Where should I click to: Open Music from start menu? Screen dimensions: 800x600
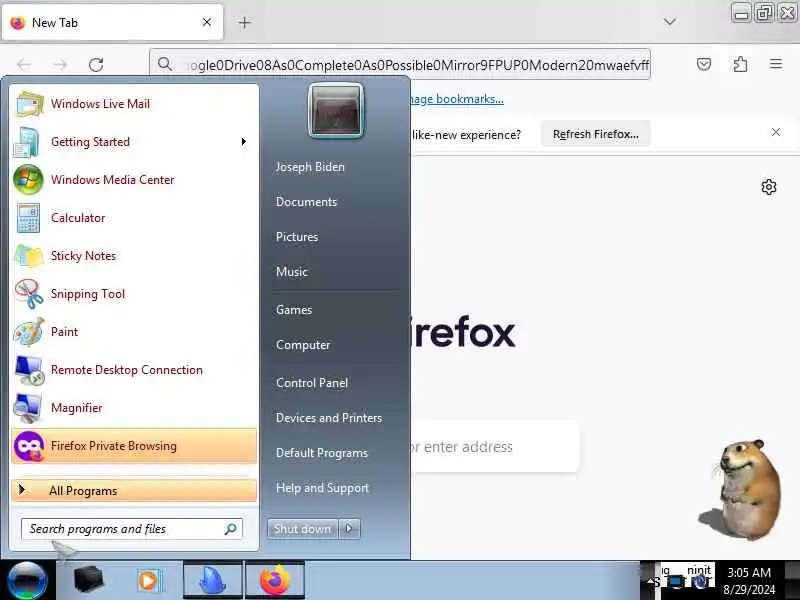(292, 272)
